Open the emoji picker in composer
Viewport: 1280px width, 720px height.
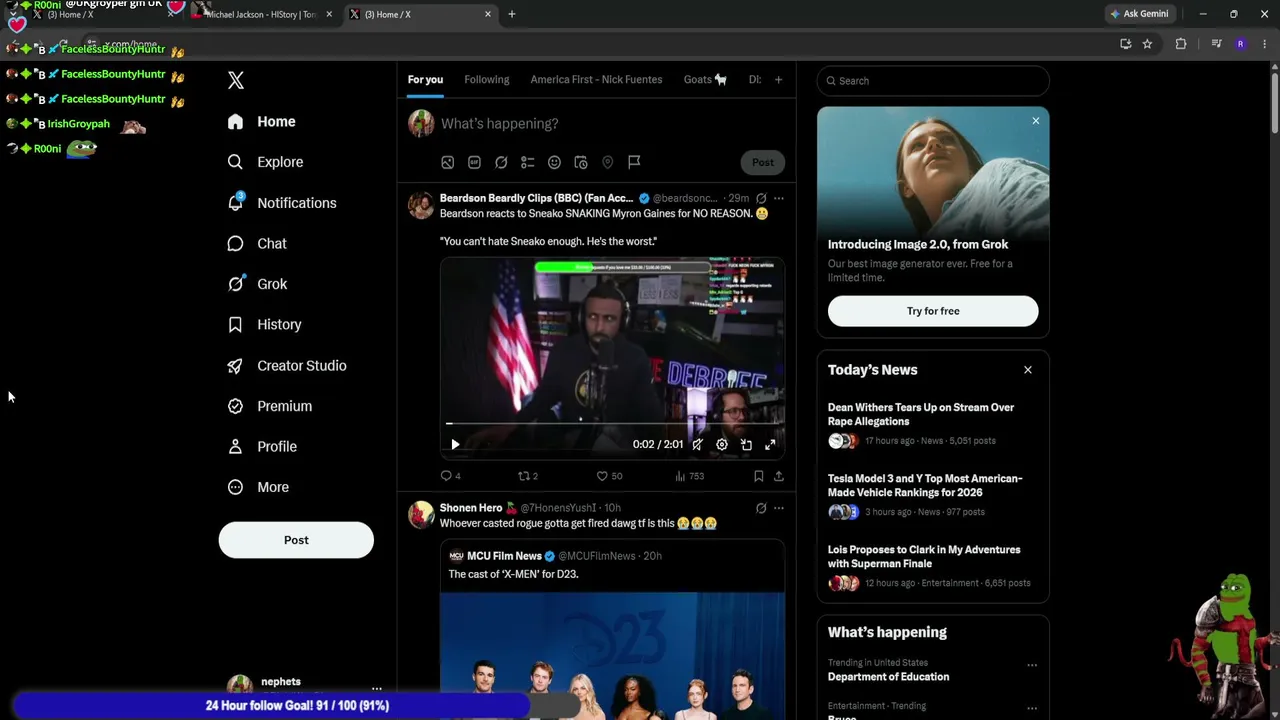[x=554, y=162]
